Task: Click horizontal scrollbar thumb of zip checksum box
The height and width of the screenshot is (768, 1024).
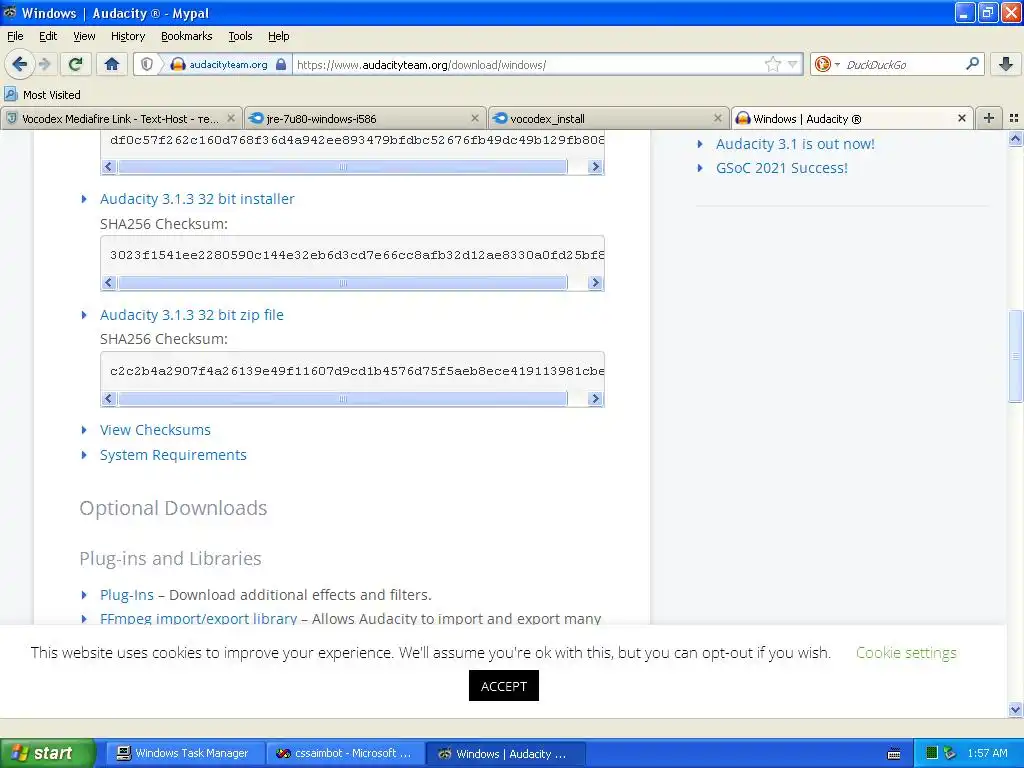Action: [x=343, y=398]
